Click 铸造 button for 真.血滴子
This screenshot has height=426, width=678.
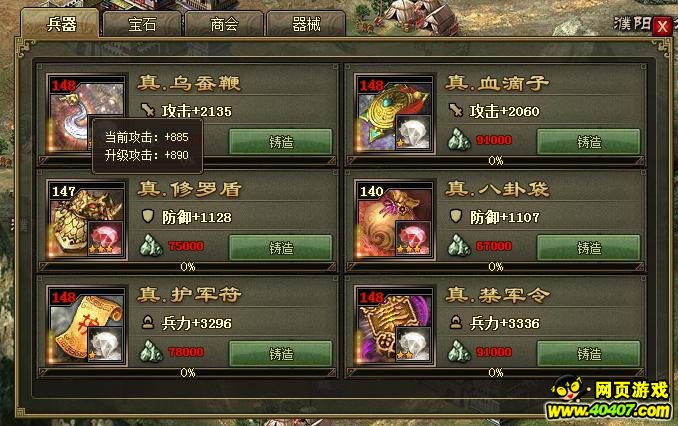pyautogui.click(x=588, y=141)
